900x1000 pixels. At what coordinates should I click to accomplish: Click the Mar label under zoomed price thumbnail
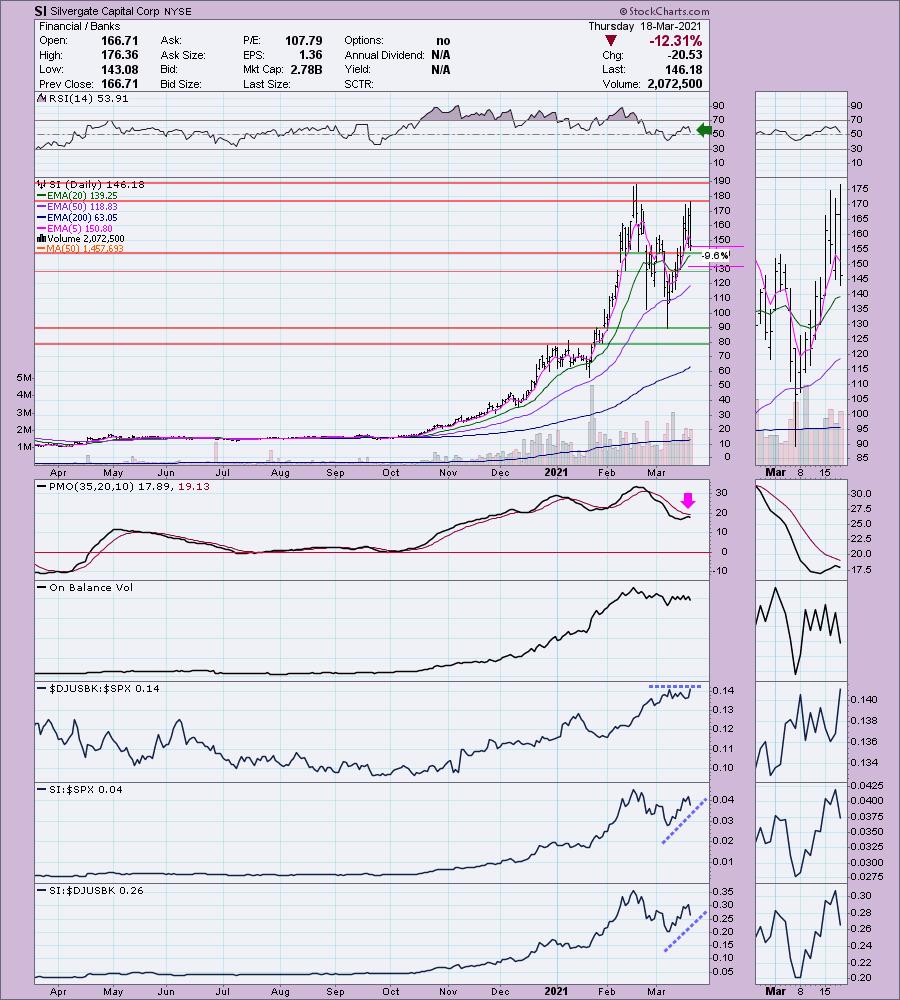[775, 473]
